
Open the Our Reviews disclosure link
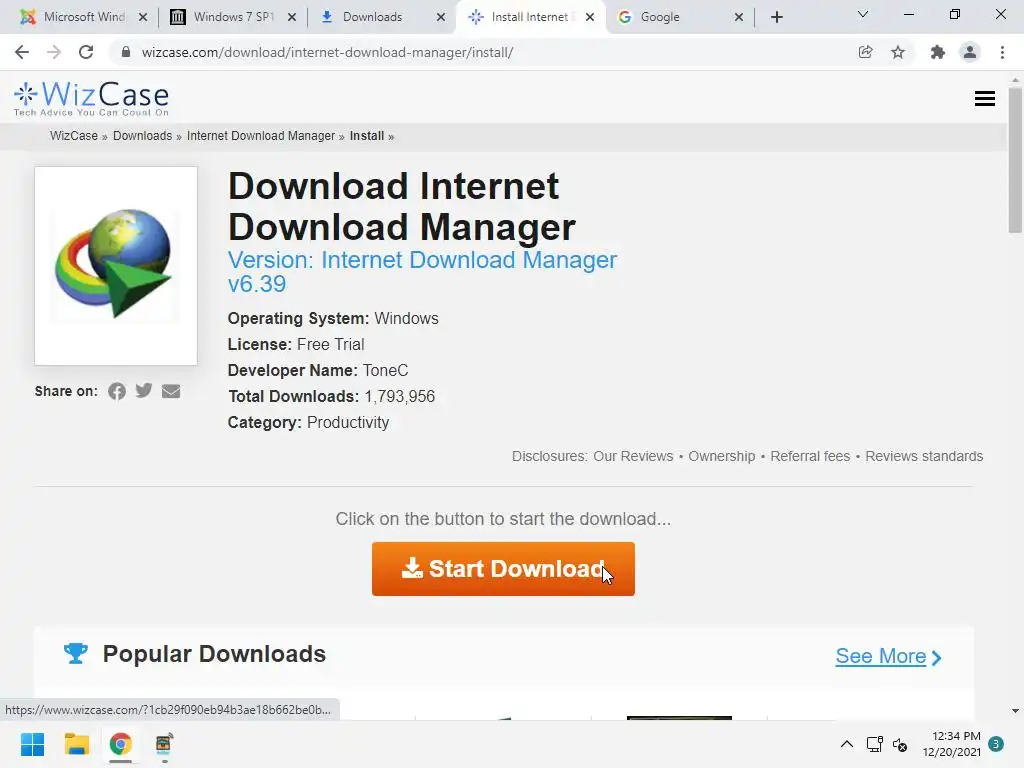pos(633,456)
